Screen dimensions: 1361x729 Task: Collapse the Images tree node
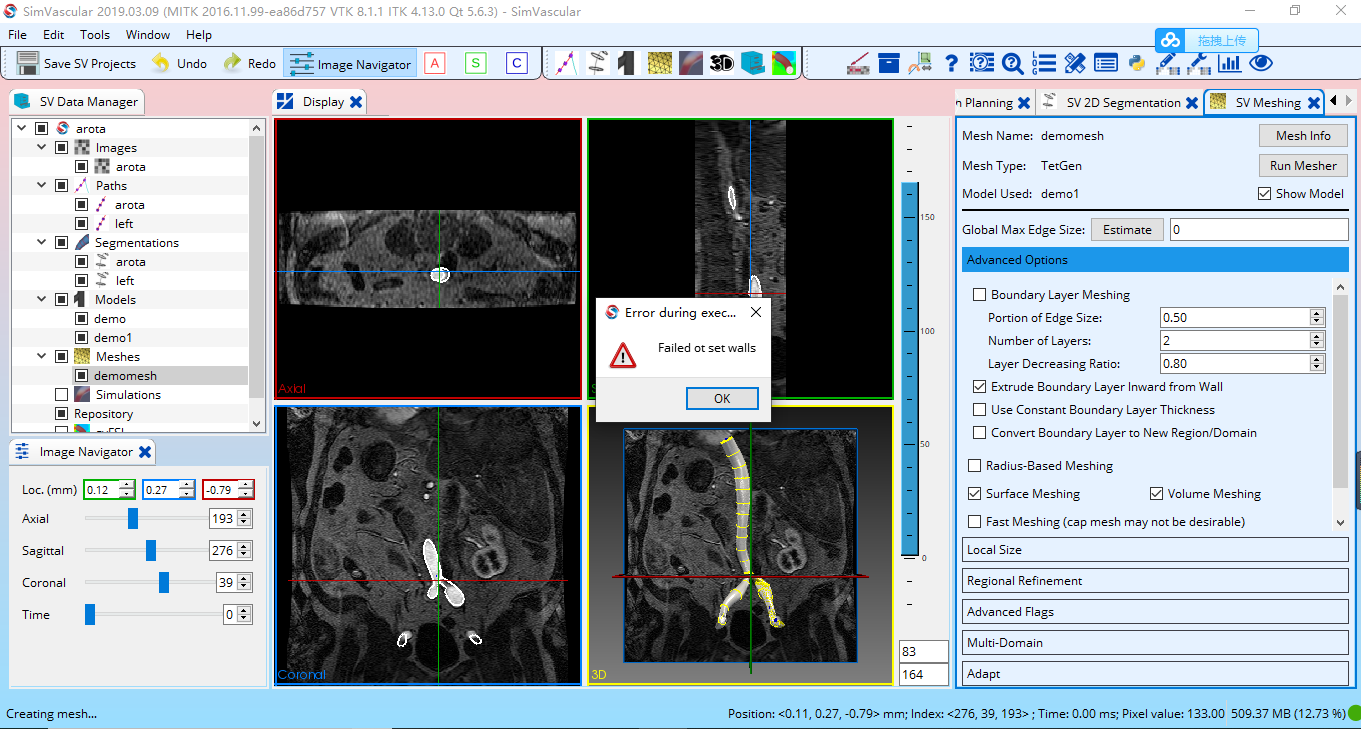[41, 148]
